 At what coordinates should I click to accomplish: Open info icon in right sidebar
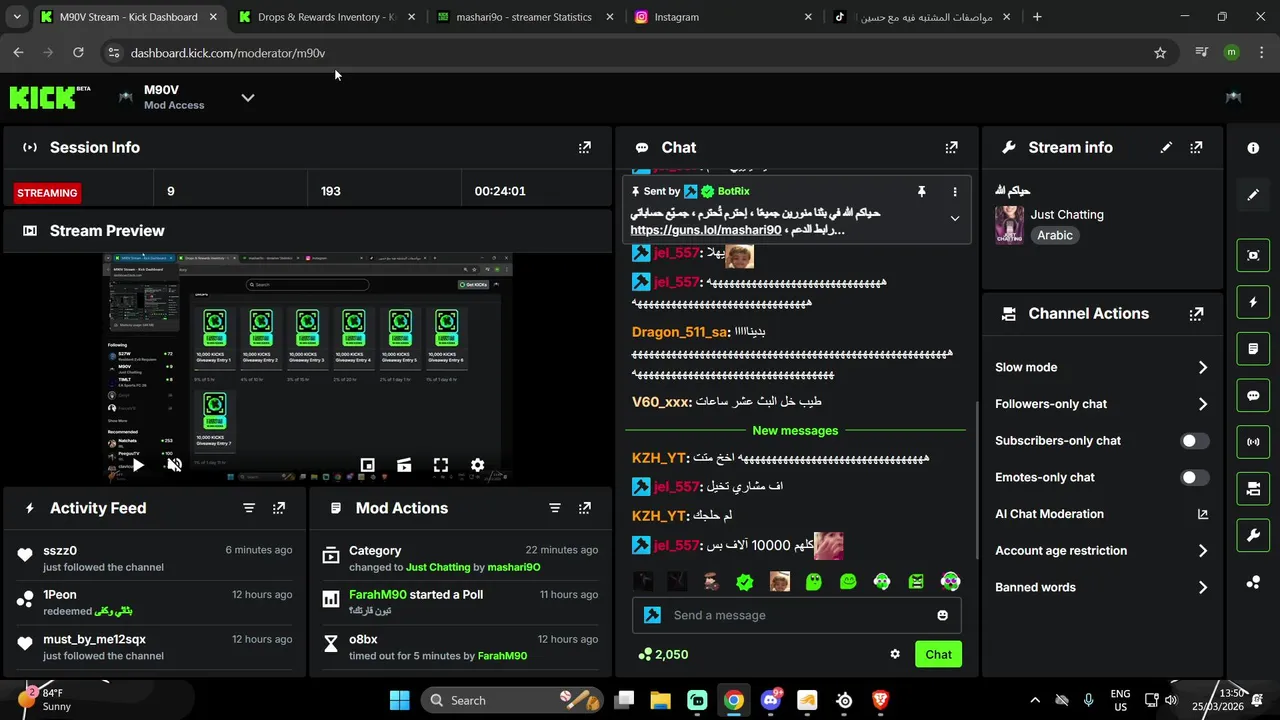tap(1253, 148)
